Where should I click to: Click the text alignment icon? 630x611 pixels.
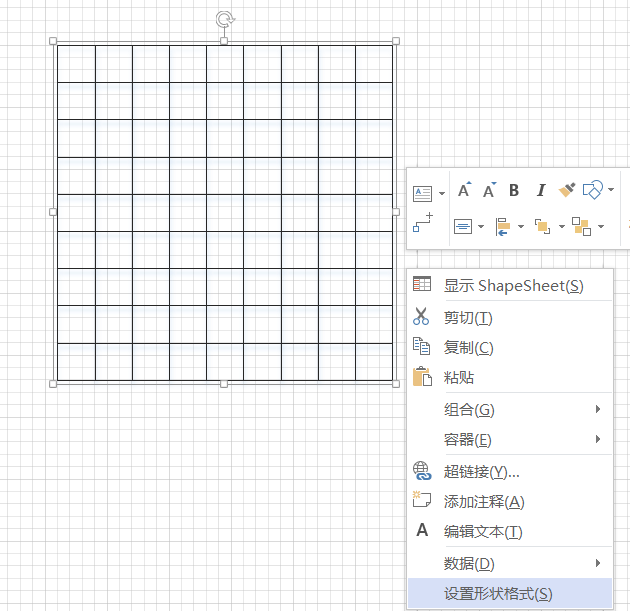[462, 227]
